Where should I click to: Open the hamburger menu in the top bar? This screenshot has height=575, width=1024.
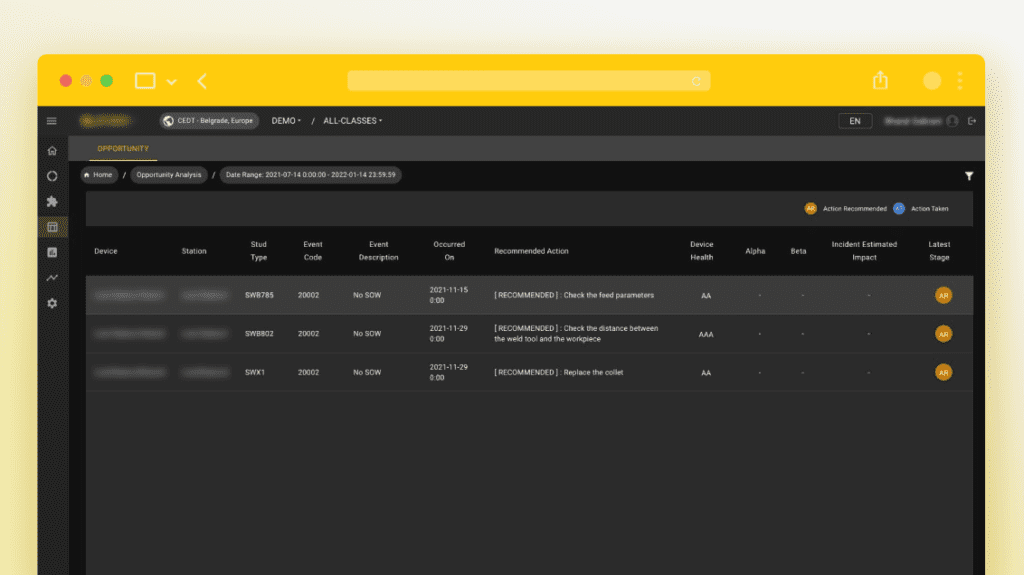[52, 121]
